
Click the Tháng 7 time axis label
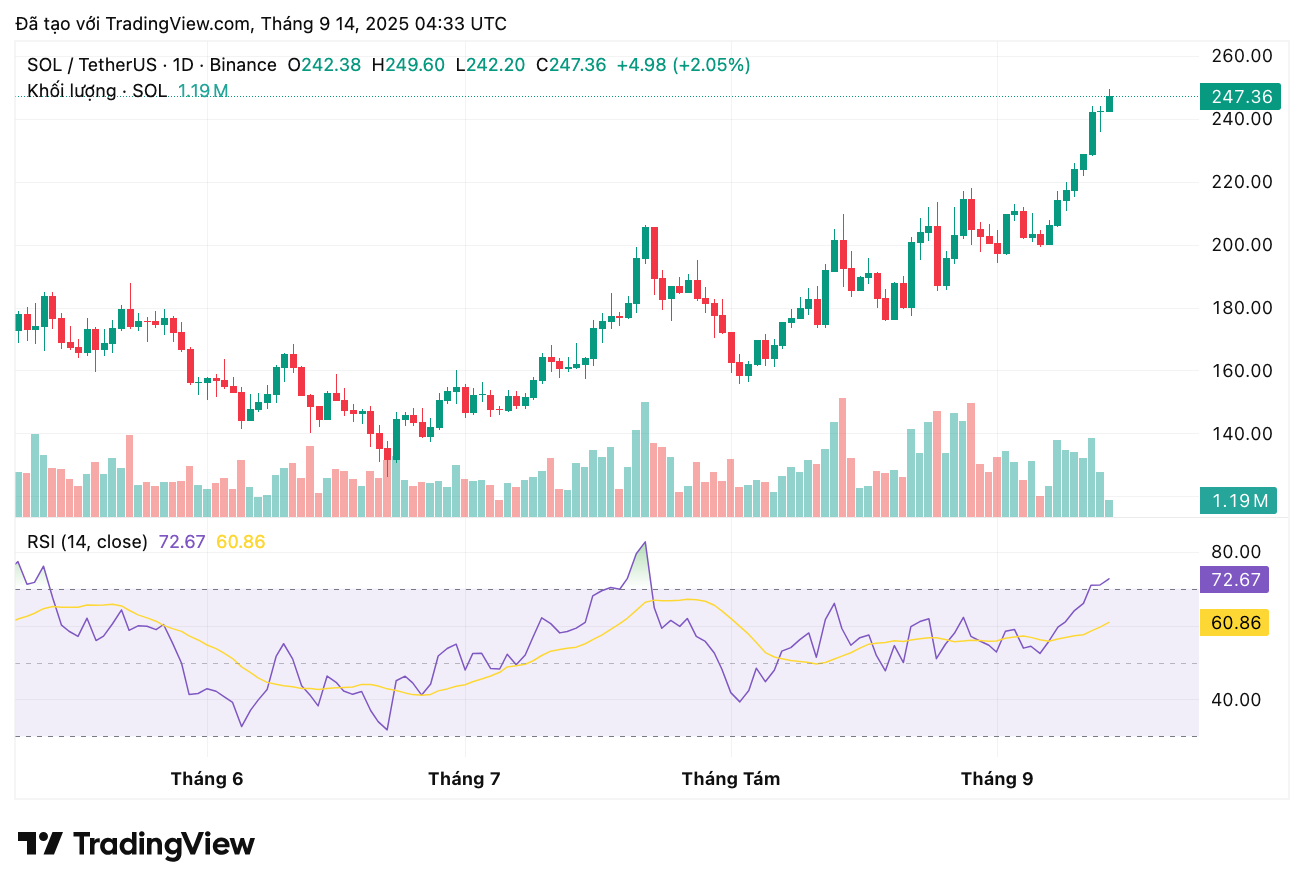(x=464, y=778)
